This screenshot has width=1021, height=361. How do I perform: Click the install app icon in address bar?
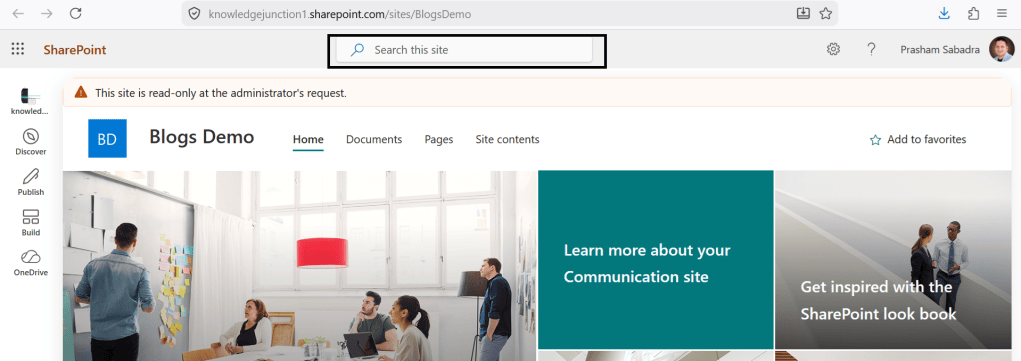(x=803, y=14)
